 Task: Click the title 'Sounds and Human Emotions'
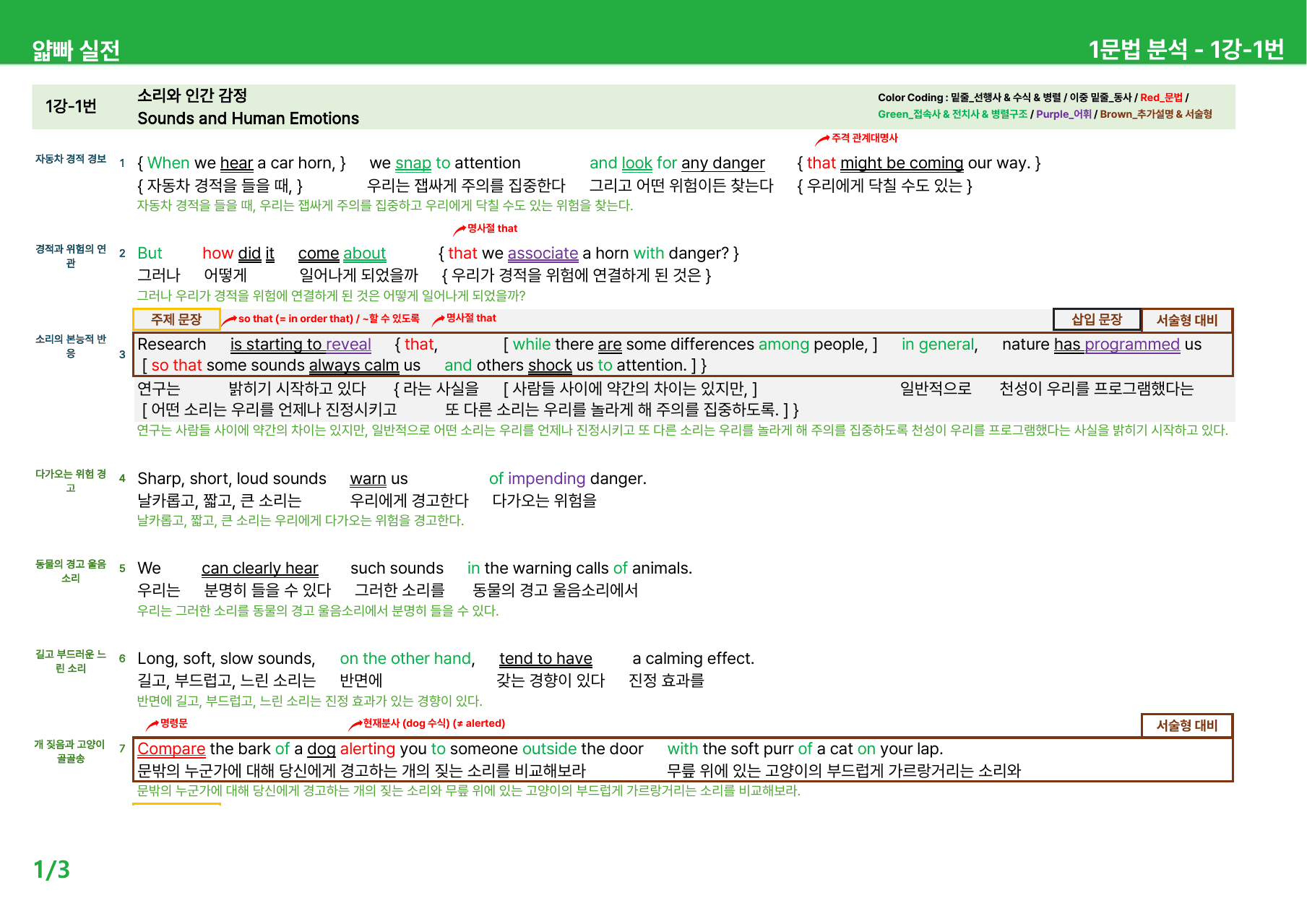coord(248,118)
